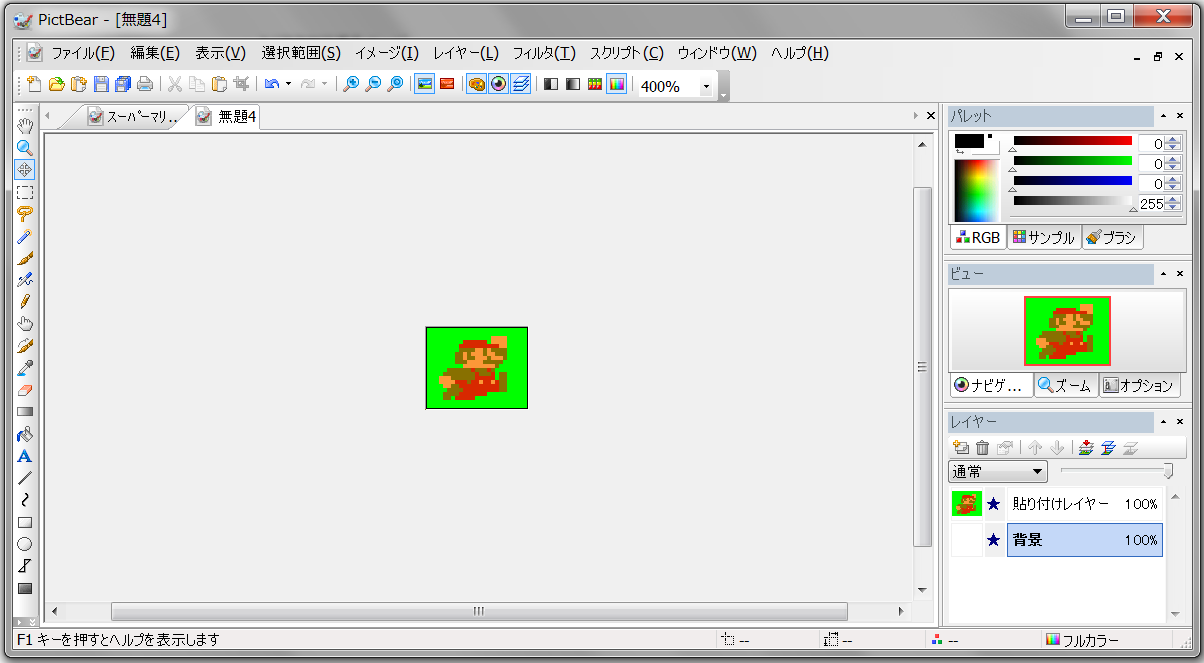Open the レイヤー(L) menu

coord(466,53)
